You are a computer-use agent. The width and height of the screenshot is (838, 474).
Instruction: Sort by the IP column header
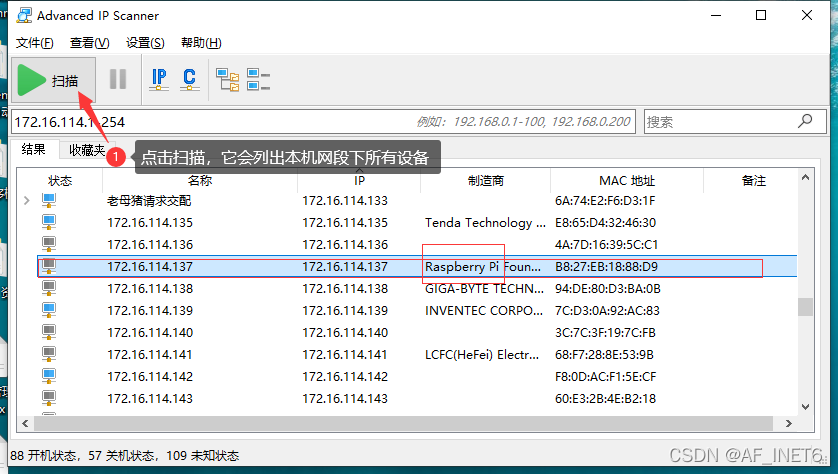[x=359, y=181]
